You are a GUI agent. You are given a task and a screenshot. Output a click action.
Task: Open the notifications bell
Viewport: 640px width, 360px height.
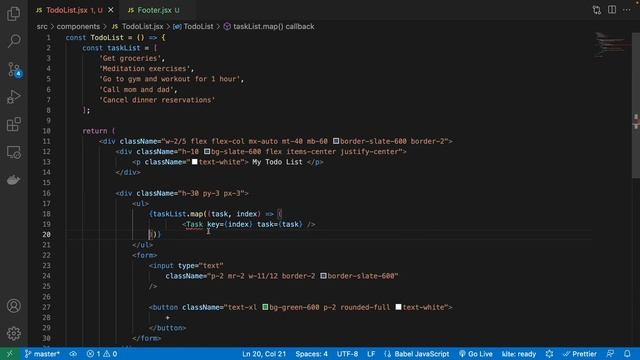(627, 354)
